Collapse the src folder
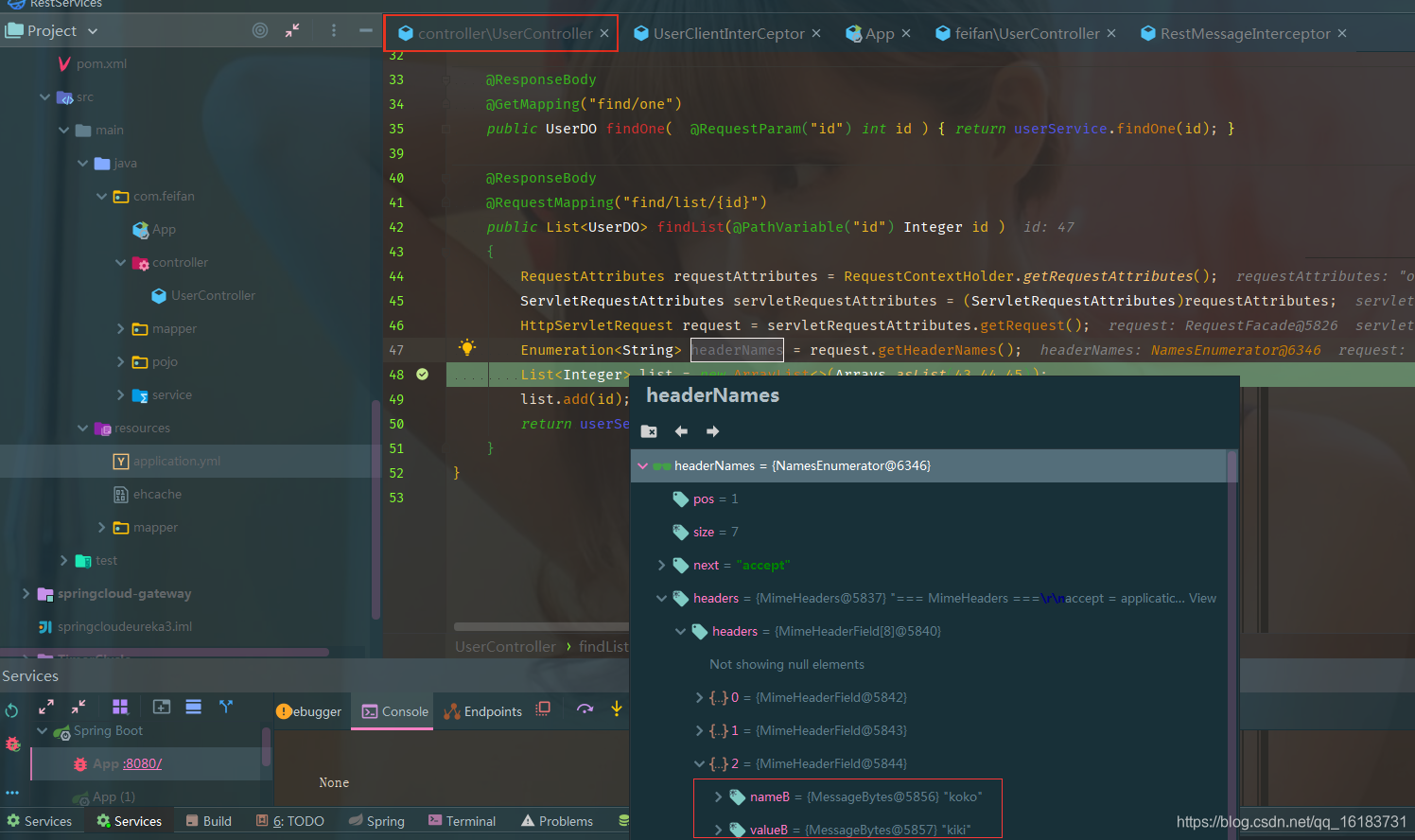The width and height of the screenshot is (1415, 840). pos(44,96)
